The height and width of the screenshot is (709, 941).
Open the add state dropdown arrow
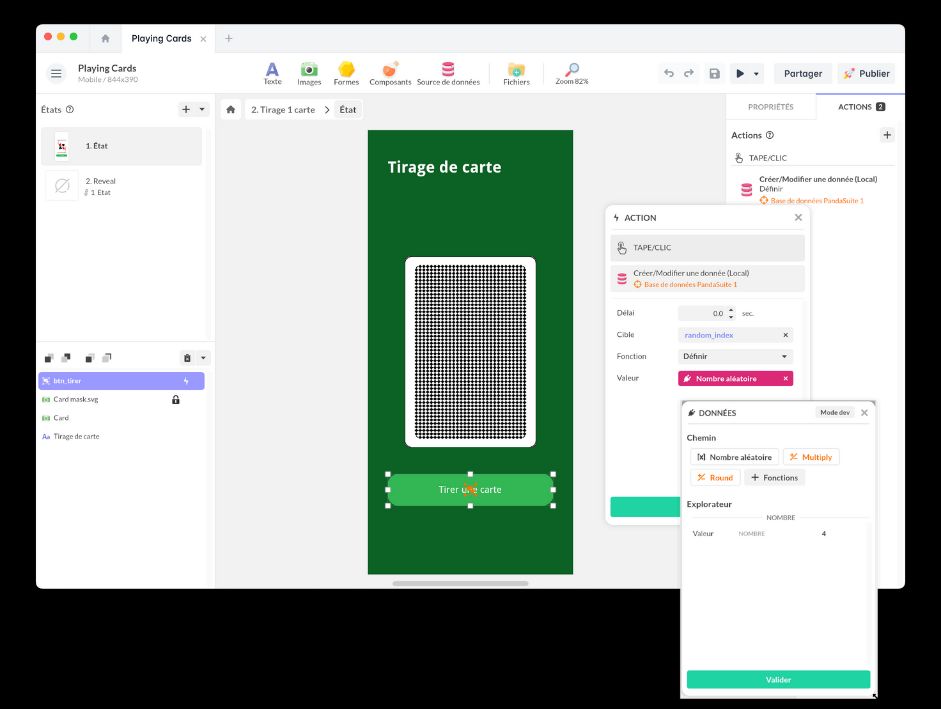(202, 109)
